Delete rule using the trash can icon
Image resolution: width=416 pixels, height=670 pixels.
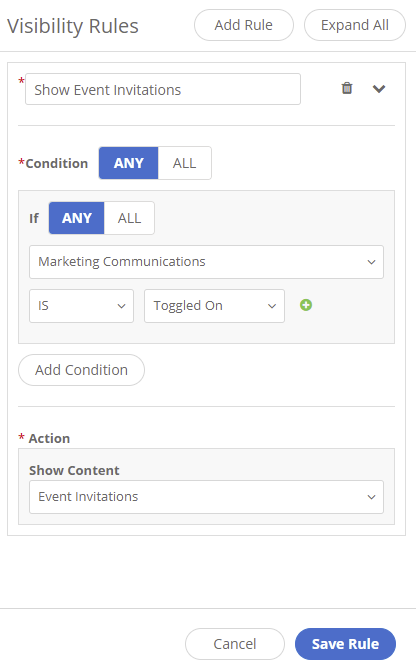tap(347, 88)
